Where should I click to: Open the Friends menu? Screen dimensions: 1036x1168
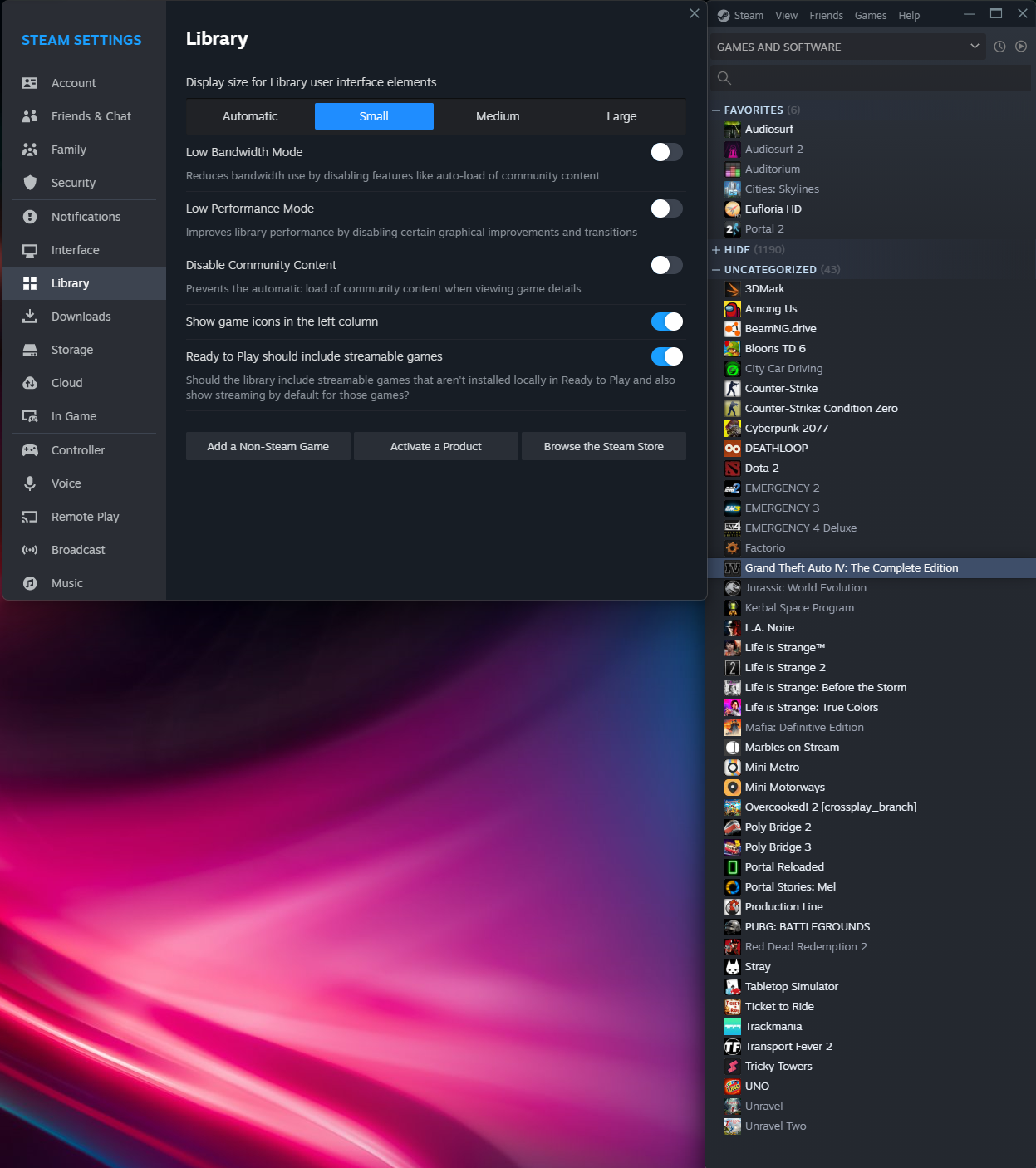coord(826,16)
